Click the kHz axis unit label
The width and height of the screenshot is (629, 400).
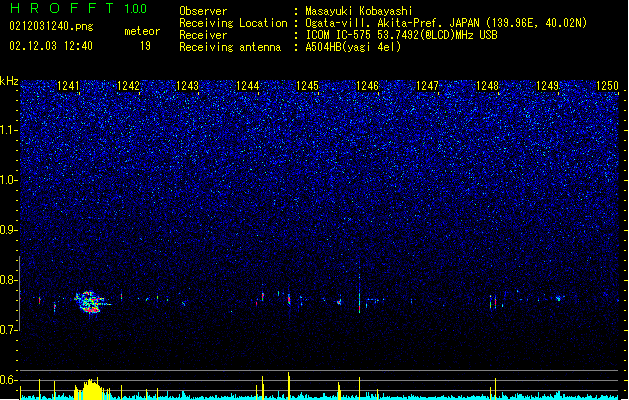pyautogui.click(x=9, y=81)
